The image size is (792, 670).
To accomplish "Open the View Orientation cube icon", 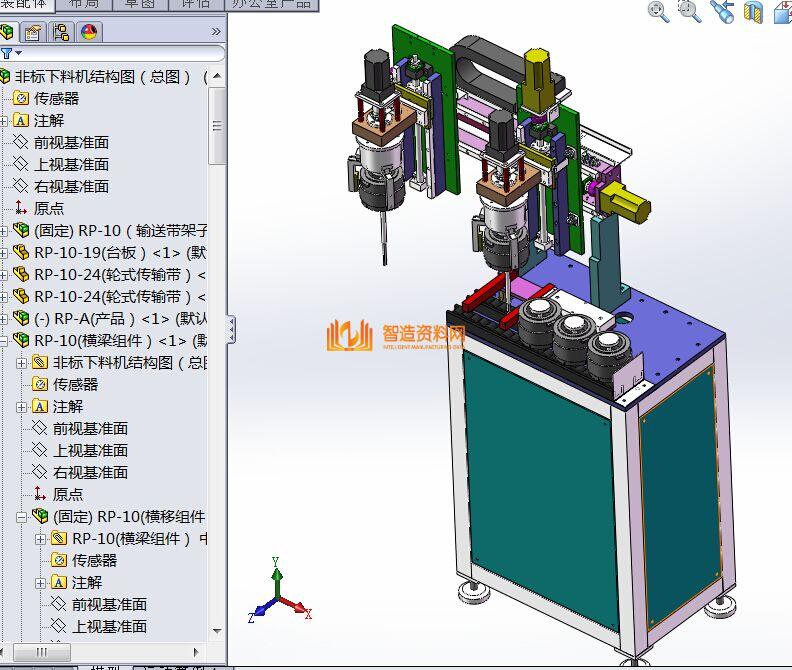I will tap(781, 11).
